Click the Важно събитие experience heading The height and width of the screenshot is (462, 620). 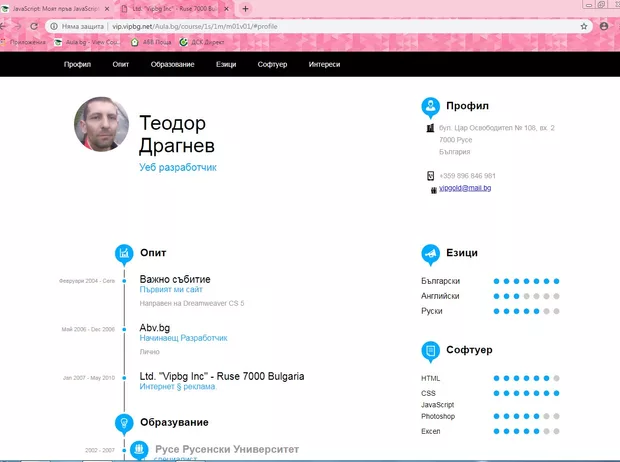[175, 279]
